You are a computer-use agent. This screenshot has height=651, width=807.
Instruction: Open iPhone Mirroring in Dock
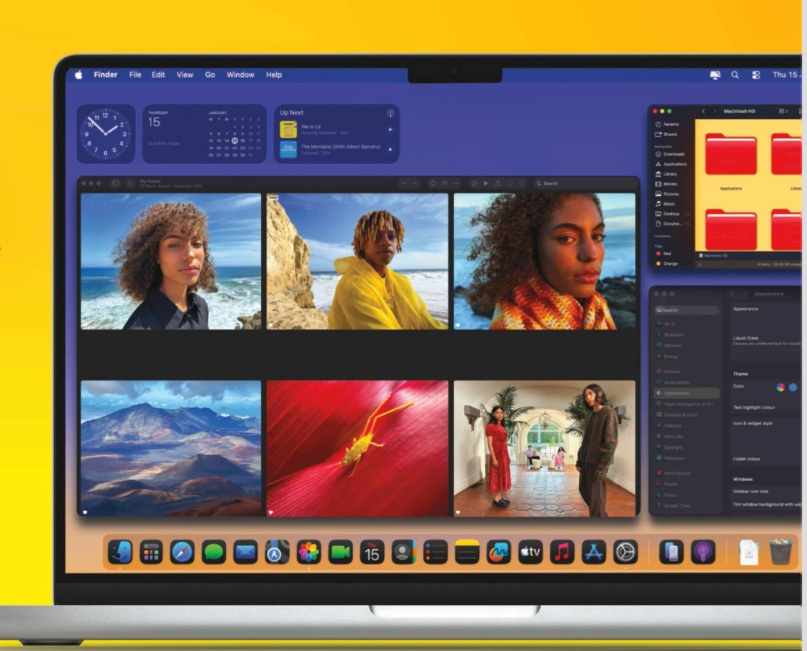click(x=671, y=552)
